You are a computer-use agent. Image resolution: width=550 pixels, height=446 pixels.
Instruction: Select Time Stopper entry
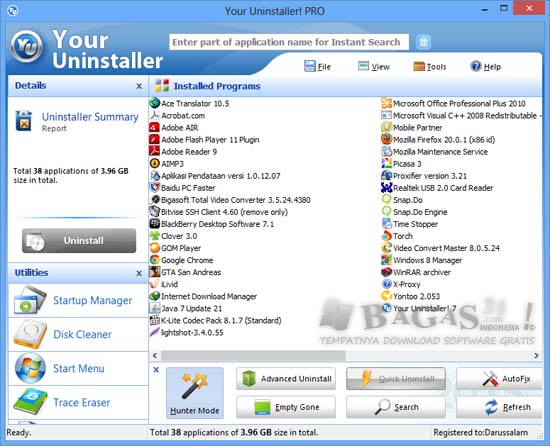(410, 224)
